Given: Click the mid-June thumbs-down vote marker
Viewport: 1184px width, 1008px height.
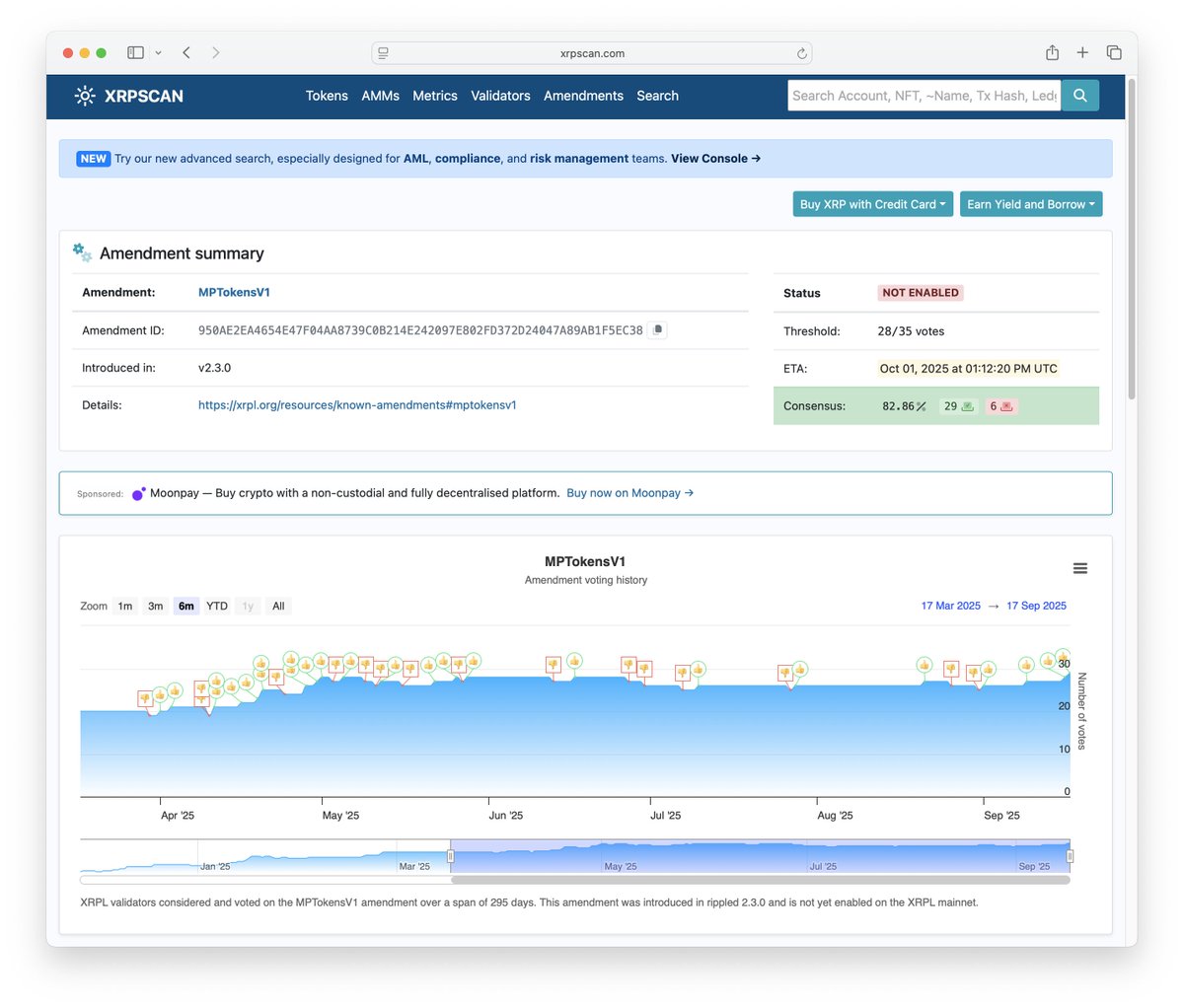Looking at the screenshot, I should pos(554,665).
